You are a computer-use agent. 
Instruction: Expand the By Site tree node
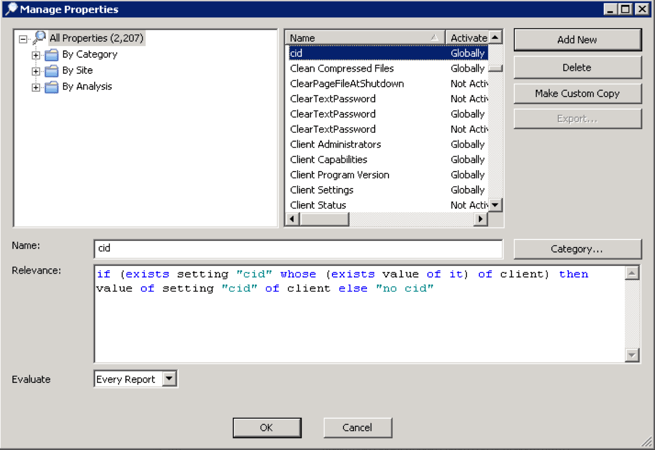tap(36, 71)
